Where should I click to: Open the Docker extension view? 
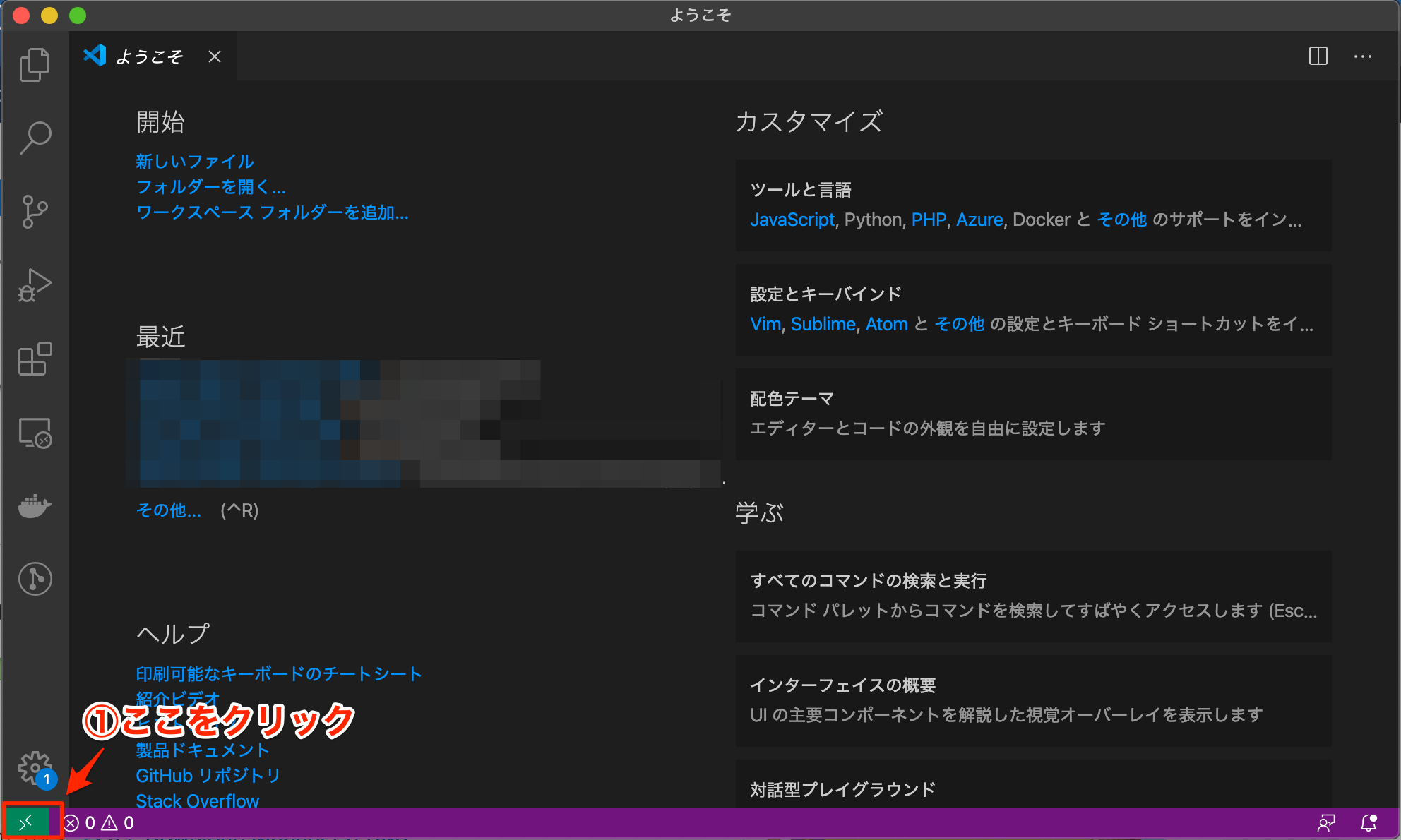coord(35,506)
